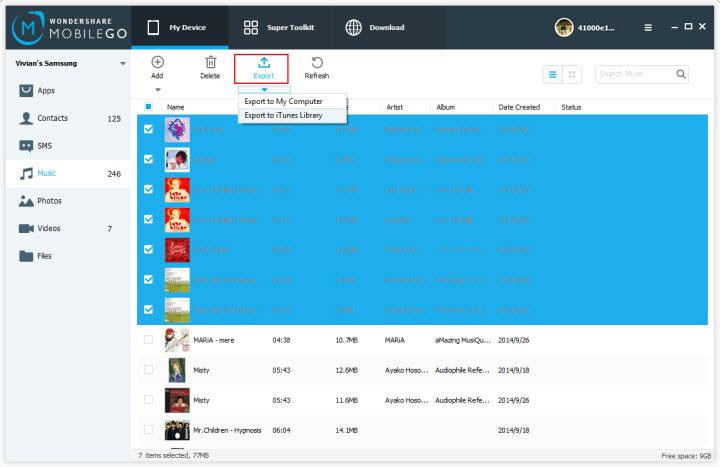Click the Contacts count 125

(114, 118)
